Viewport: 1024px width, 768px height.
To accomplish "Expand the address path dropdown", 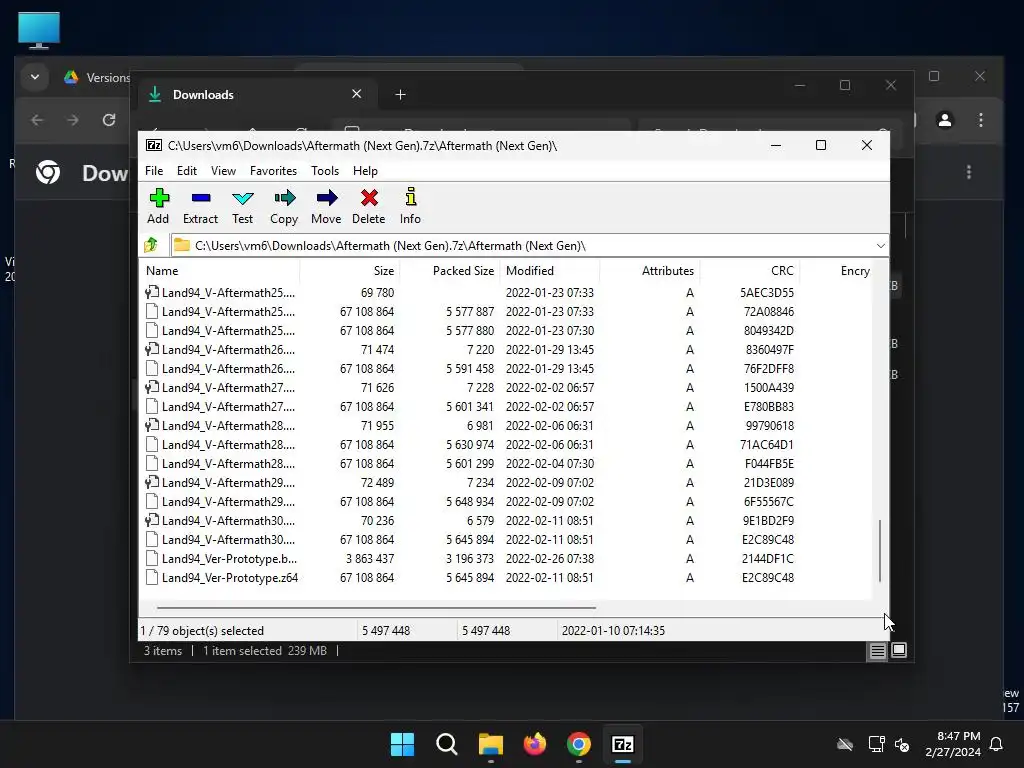I will (880, 246).
